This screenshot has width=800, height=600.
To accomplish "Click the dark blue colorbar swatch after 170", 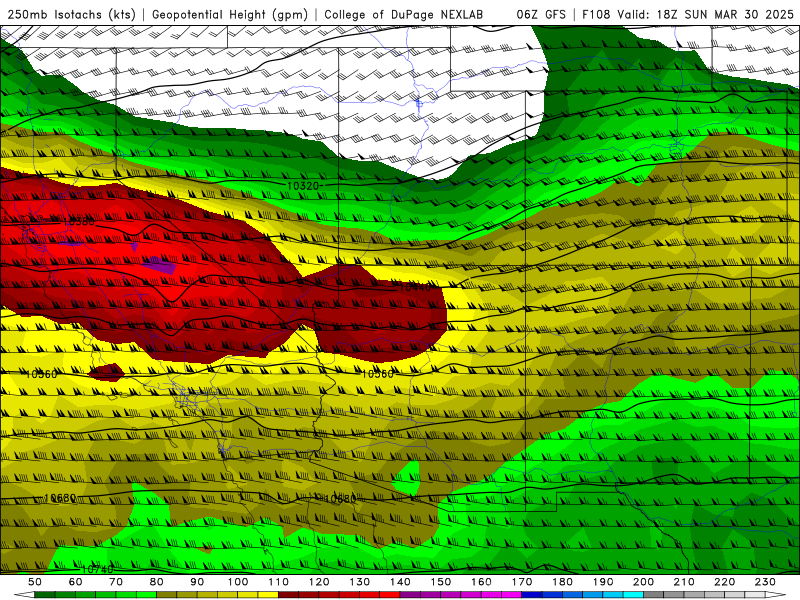I will pos(532,595).
